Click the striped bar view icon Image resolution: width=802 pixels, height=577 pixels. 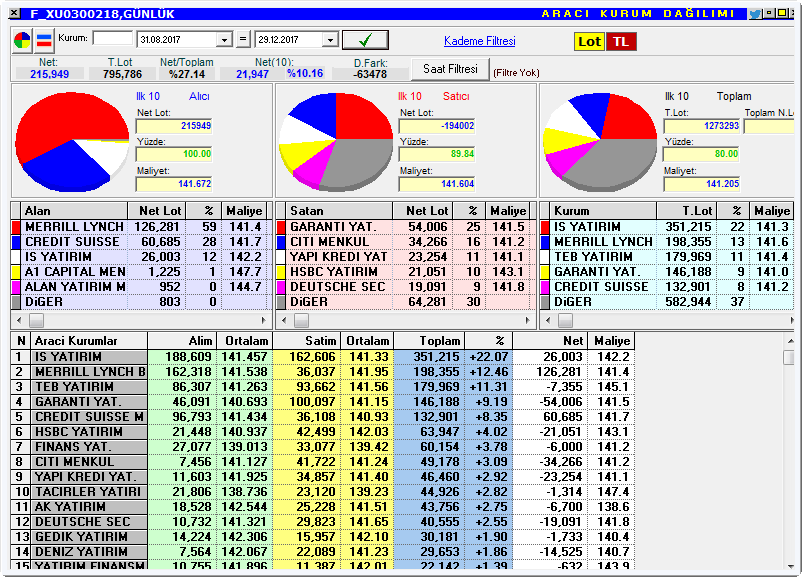pos(44,40)
